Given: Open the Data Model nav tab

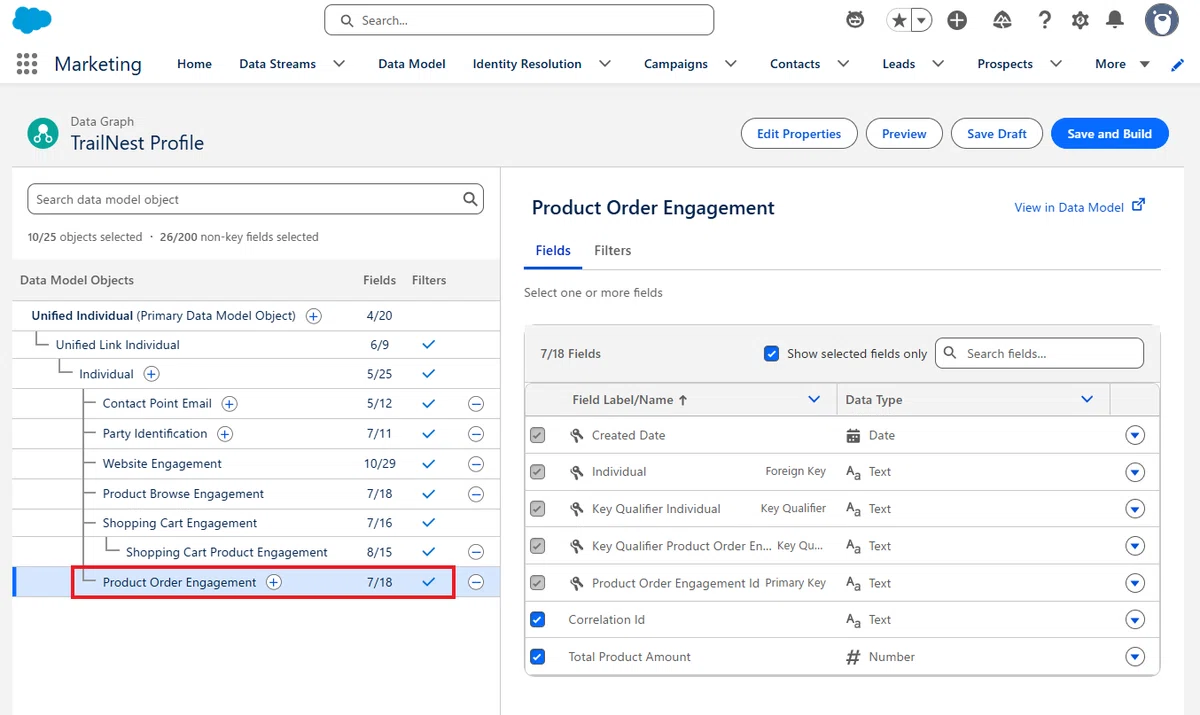Looking at the screenshot, I should [x=412, y=64].
